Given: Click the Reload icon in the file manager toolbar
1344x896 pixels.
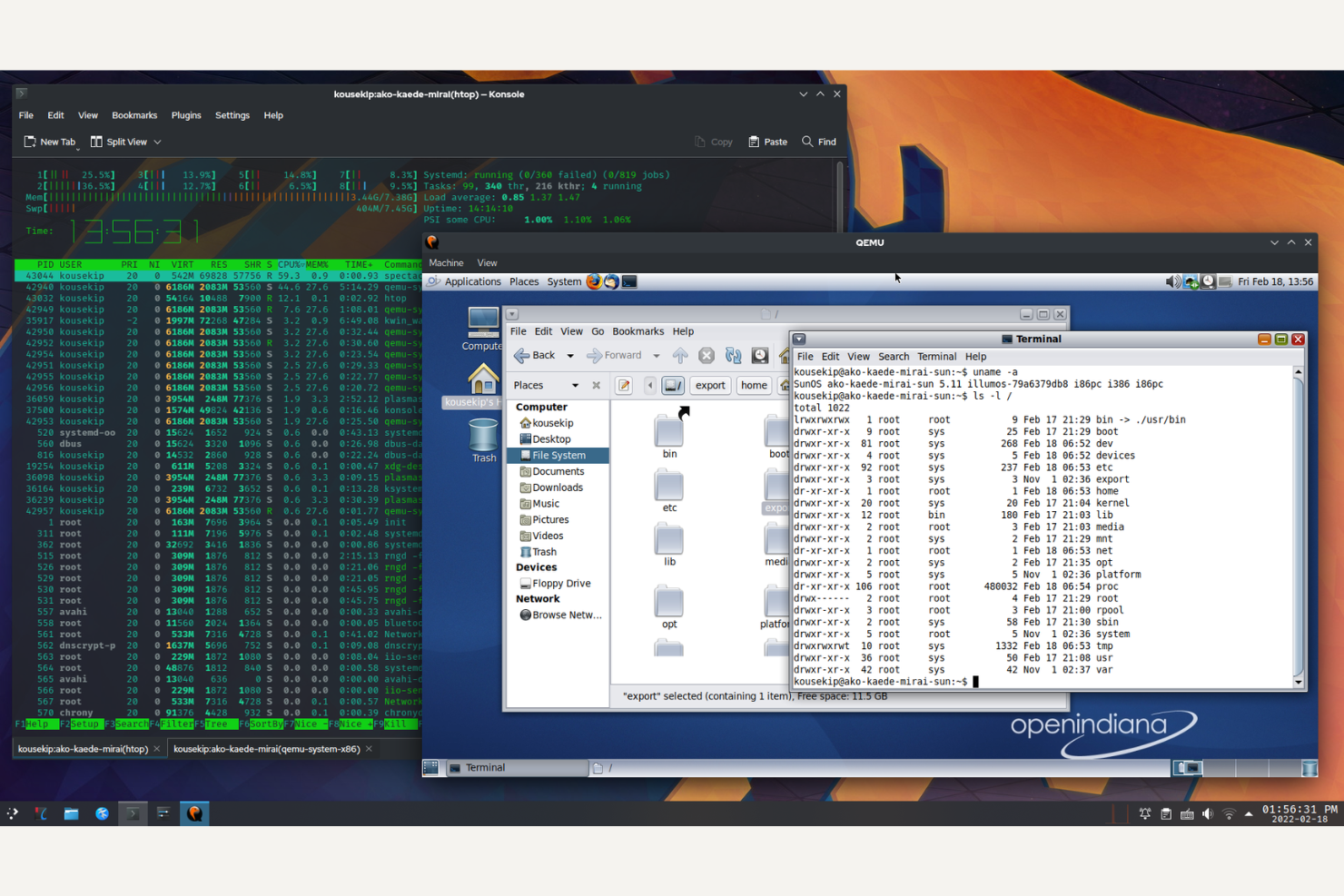Looking at the screenshot, I should point(734,355).
